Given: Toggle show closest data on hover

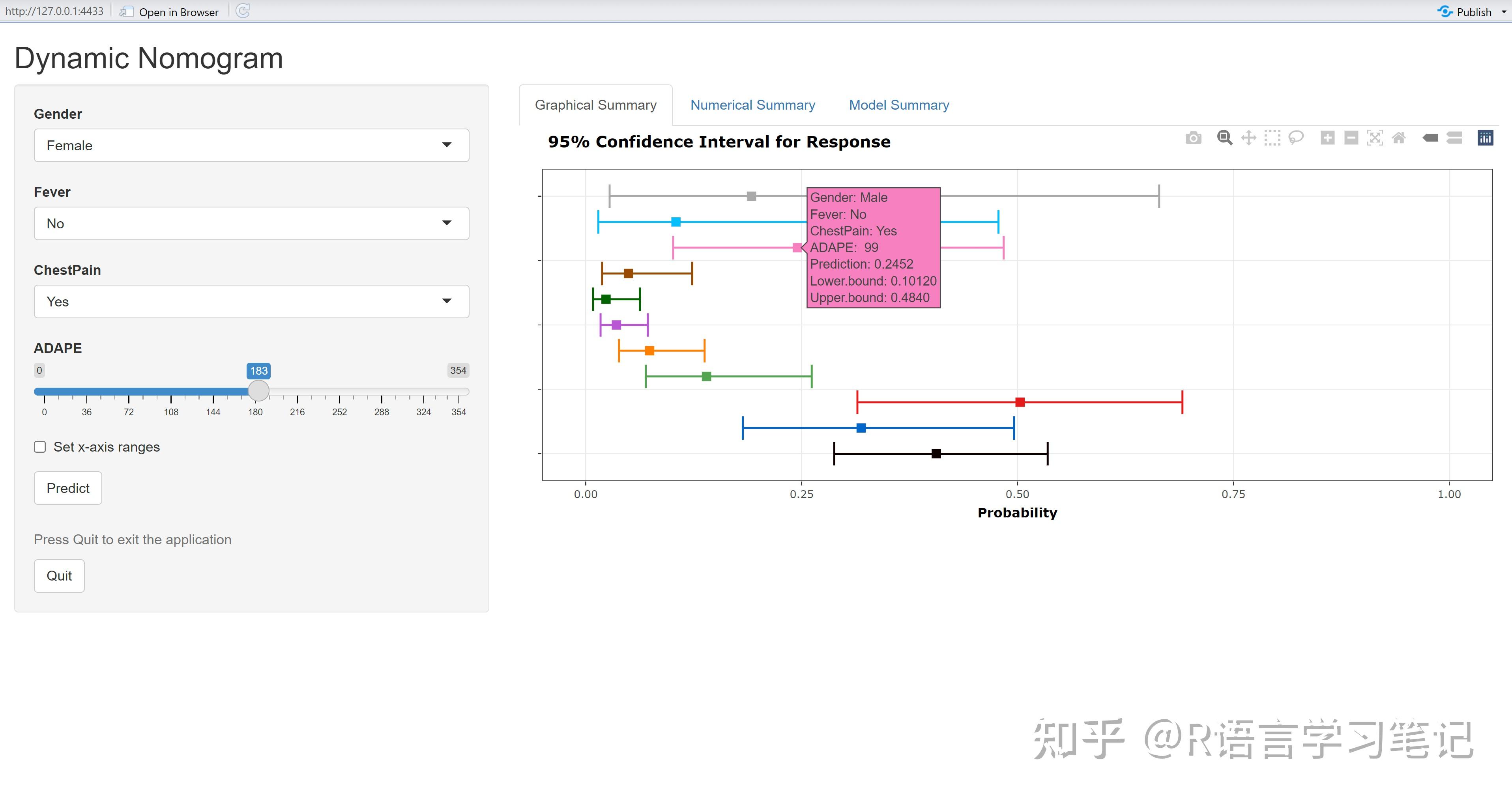Looking at the screenshot, I should click(x=1430, y=138).
